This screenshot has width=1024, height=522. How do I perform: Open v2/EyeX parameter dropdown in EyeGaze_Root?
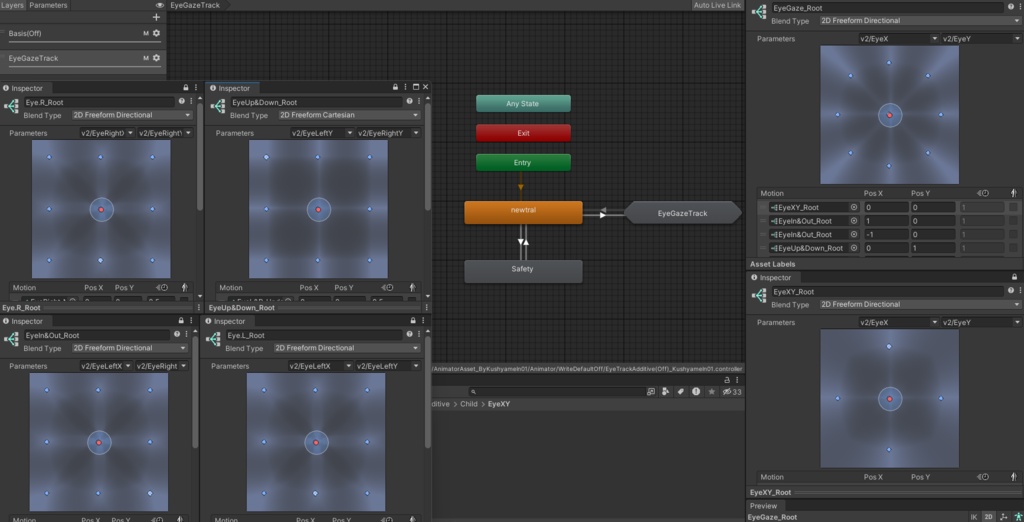click(898, 39)
